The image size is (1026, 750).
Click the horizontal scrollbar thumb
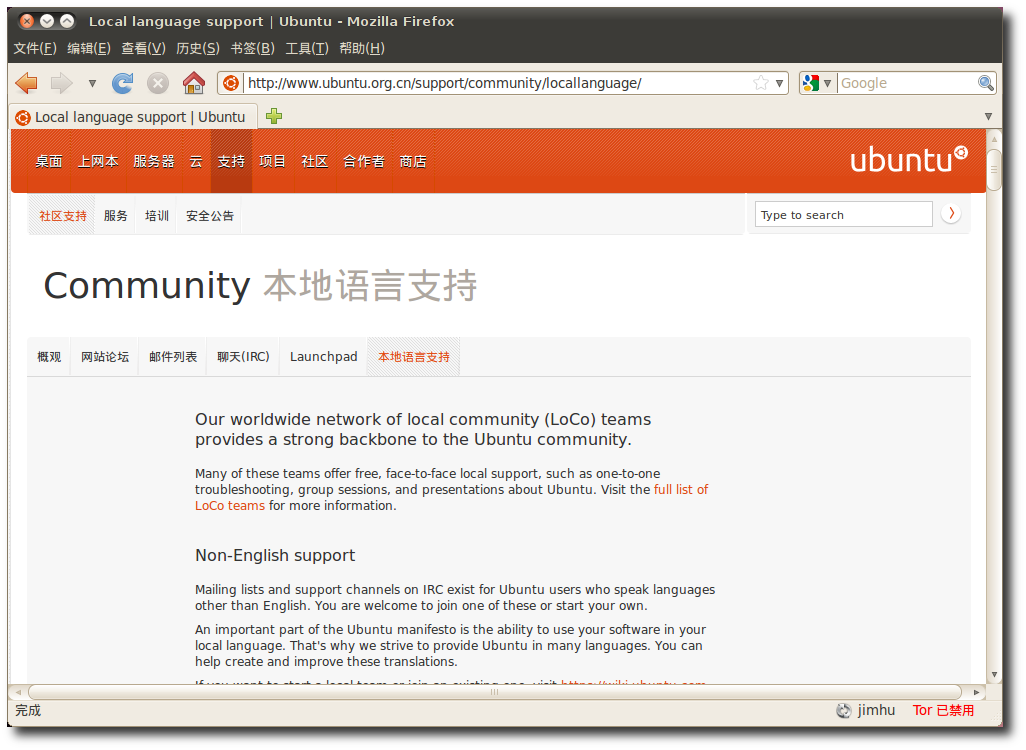[495, 692]
